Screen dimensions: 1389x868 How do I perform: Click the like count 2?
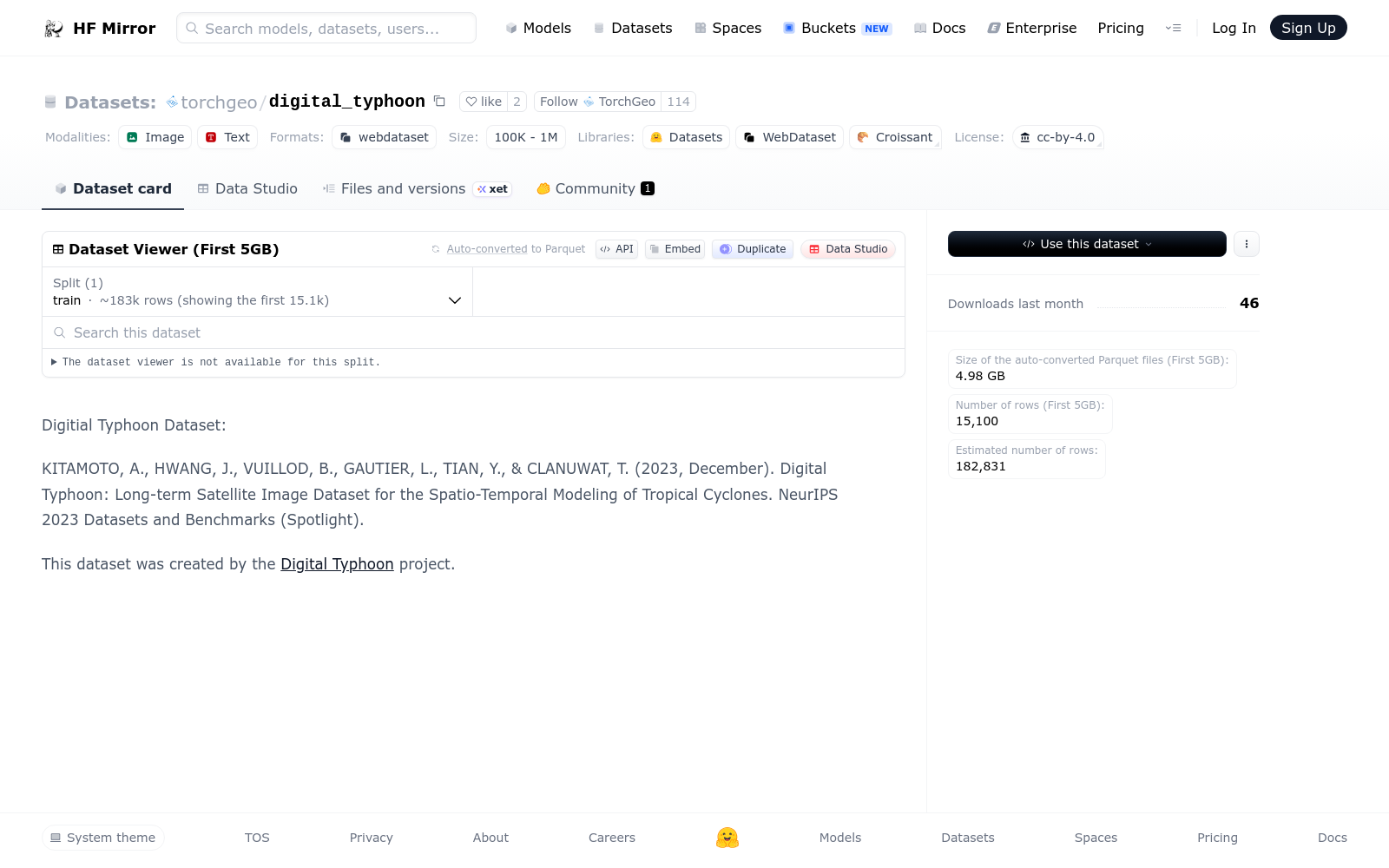(x=517, y=102)
